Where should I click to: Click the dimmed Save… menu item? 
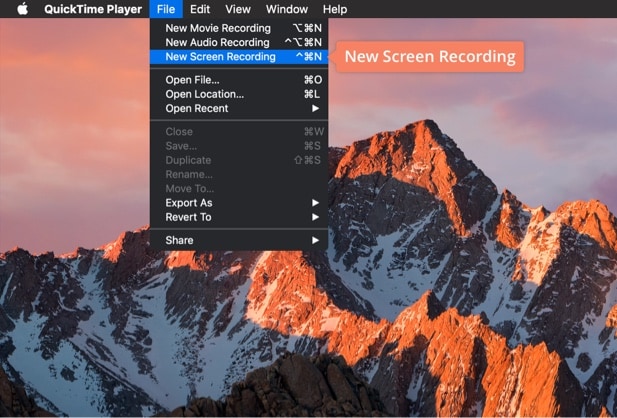pyautogui.click(x=239, y=146)
